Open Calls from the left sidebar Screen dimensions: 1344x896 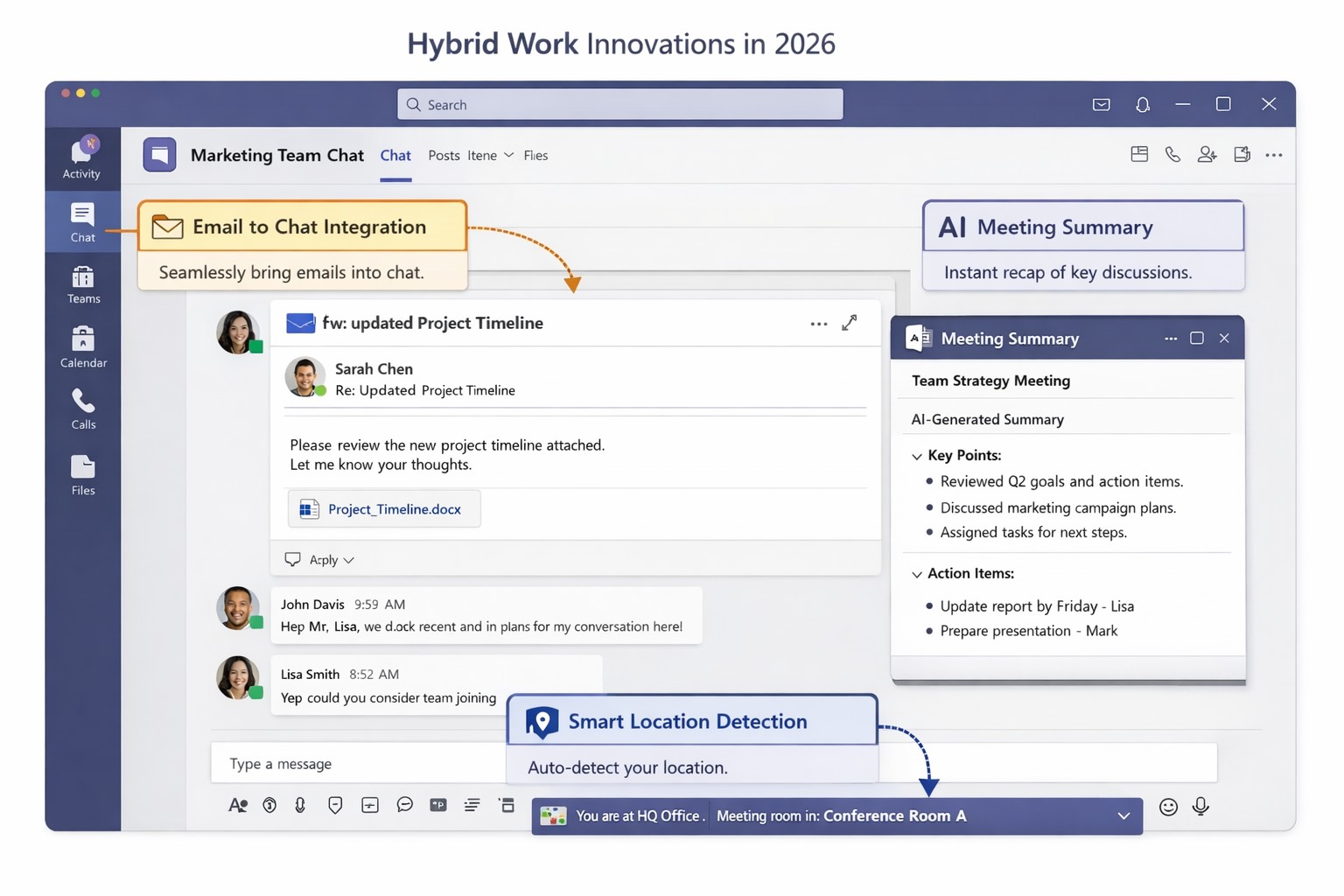[83, 409]
